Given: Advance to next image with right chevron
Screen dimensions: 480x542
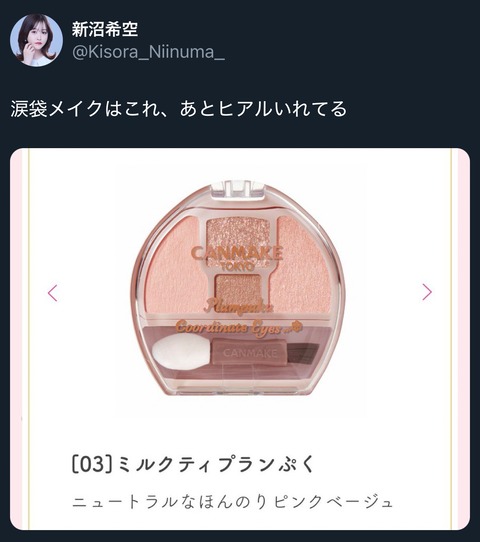Looking at the screenshot, I should click(x=427, y=292).
